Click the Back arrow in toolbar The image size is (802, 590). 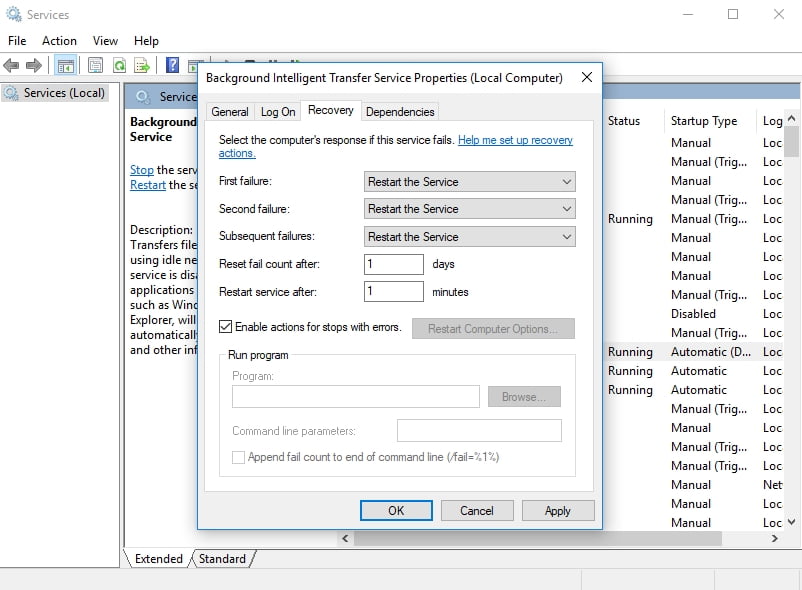(12, 66)
